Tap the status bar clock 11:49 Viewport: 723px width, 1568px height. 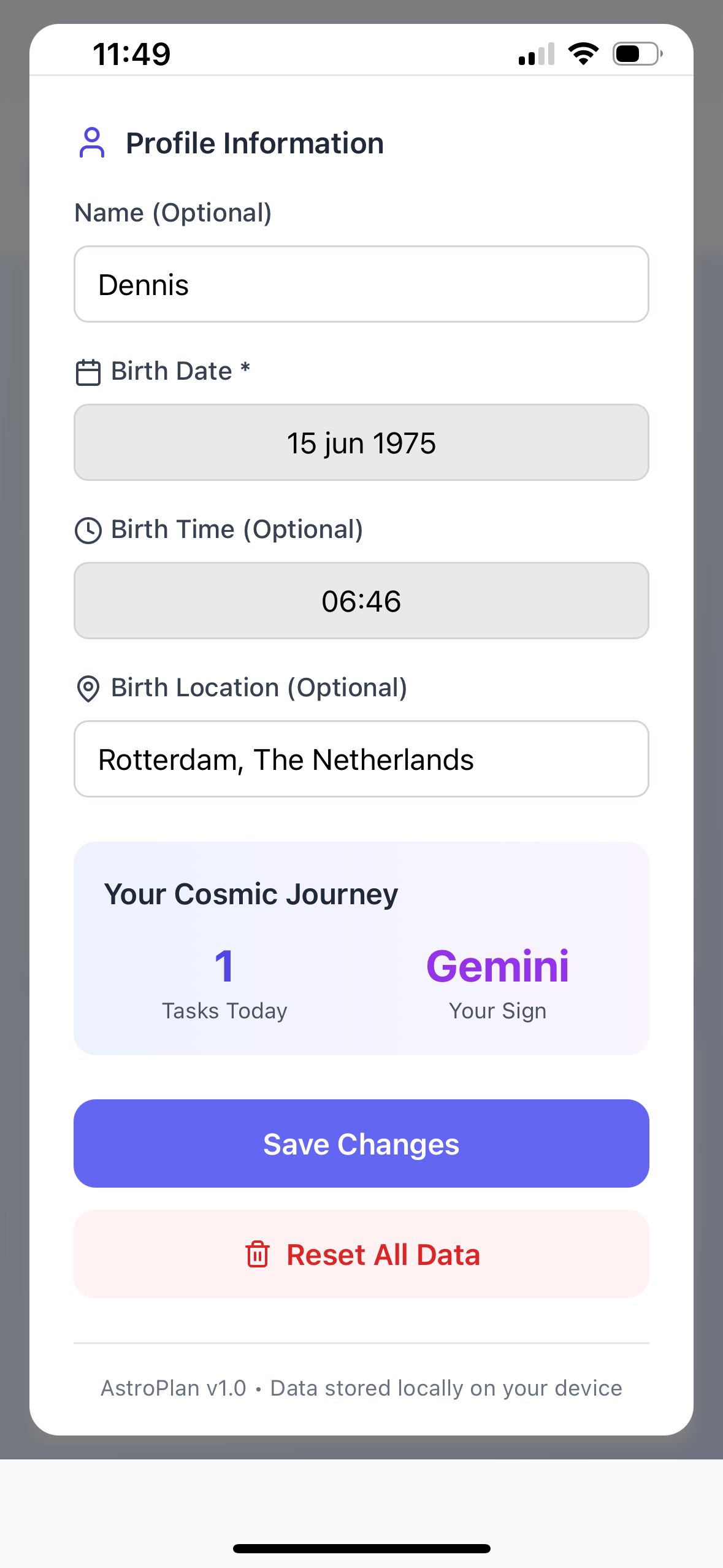tap(132, 54)
